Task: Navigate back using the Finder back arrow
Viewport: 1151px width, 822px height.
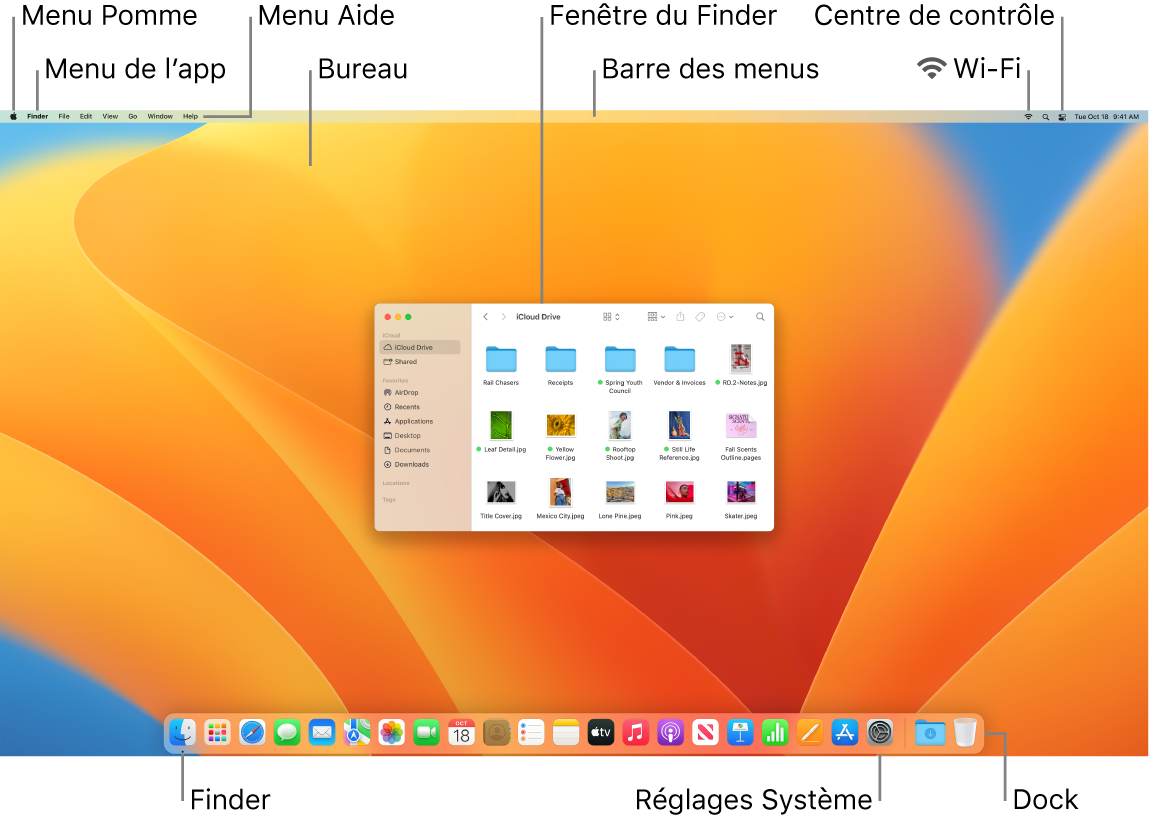Action: (x=485, y=316)
